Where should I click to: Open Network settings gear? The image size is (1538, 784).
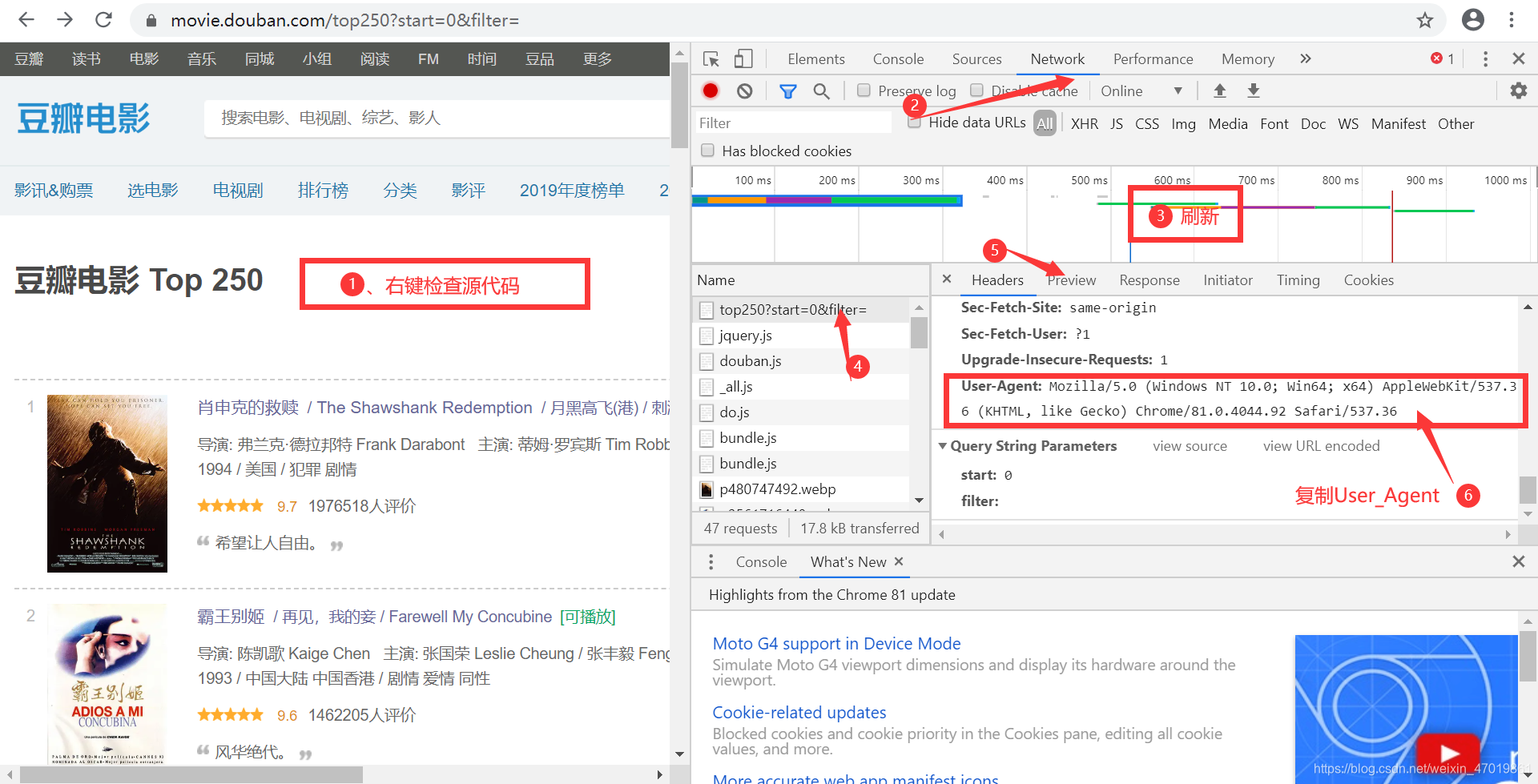(x=1518, y=91)
